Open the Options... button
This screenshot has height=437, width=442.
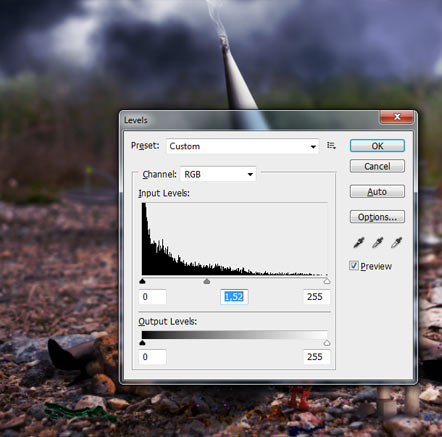[x=377, y=217]
